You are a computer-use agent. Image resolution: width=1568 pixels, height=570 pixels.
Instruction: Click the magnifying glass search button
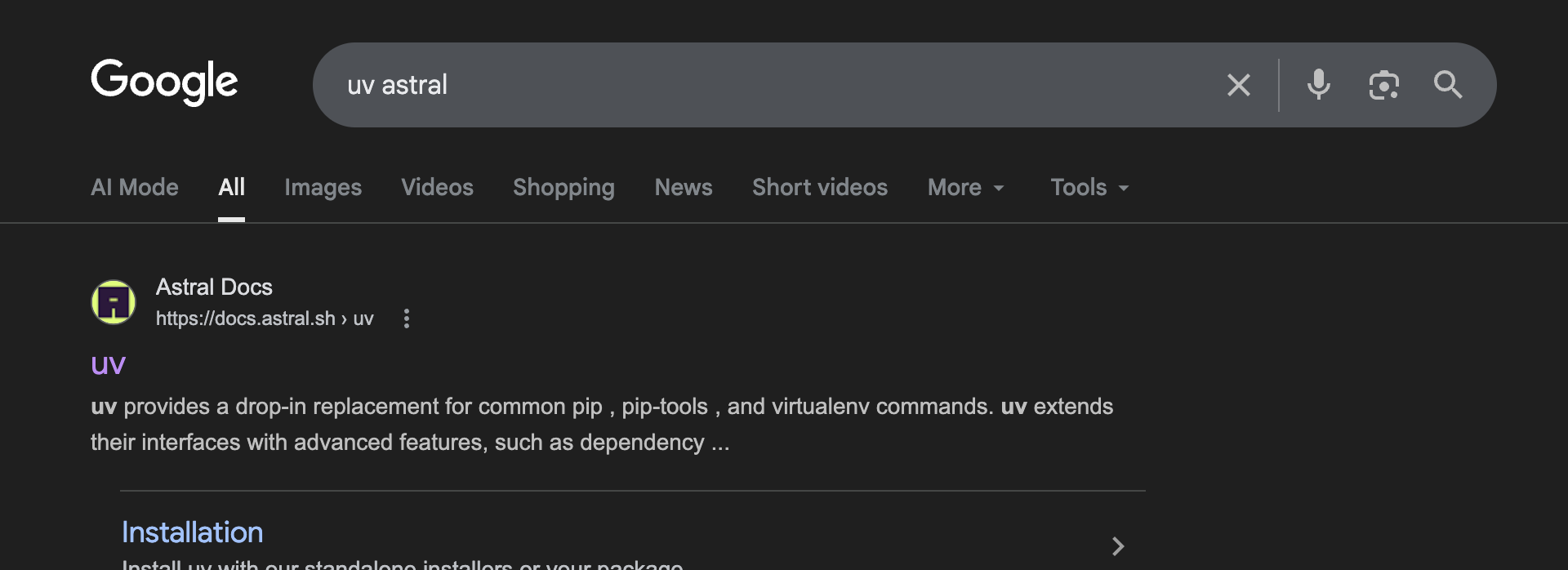1448,85
